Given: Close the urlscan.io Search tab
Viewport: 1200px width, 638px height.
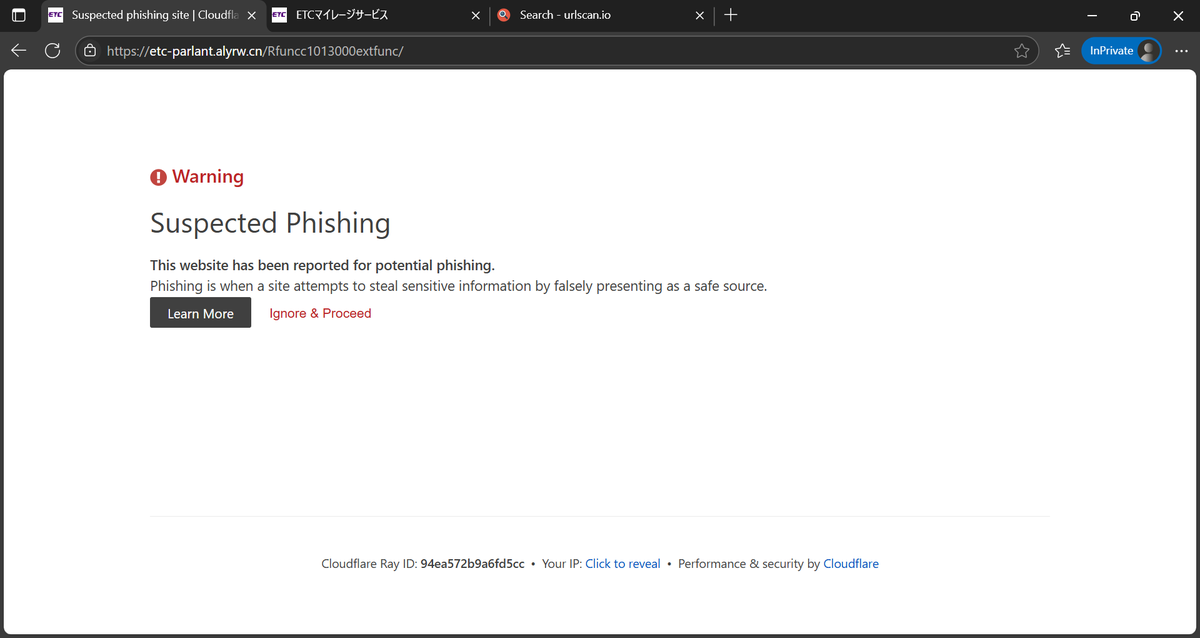Looking at the screenshot, I should 700,15.
